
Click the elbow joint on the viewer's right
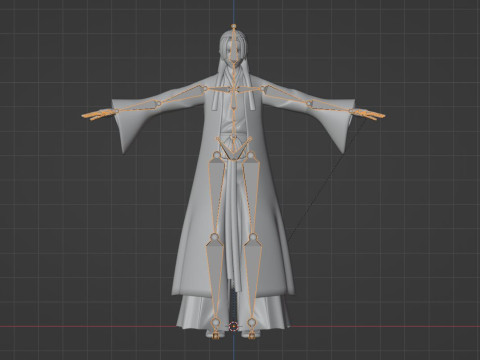click(309, 103)
